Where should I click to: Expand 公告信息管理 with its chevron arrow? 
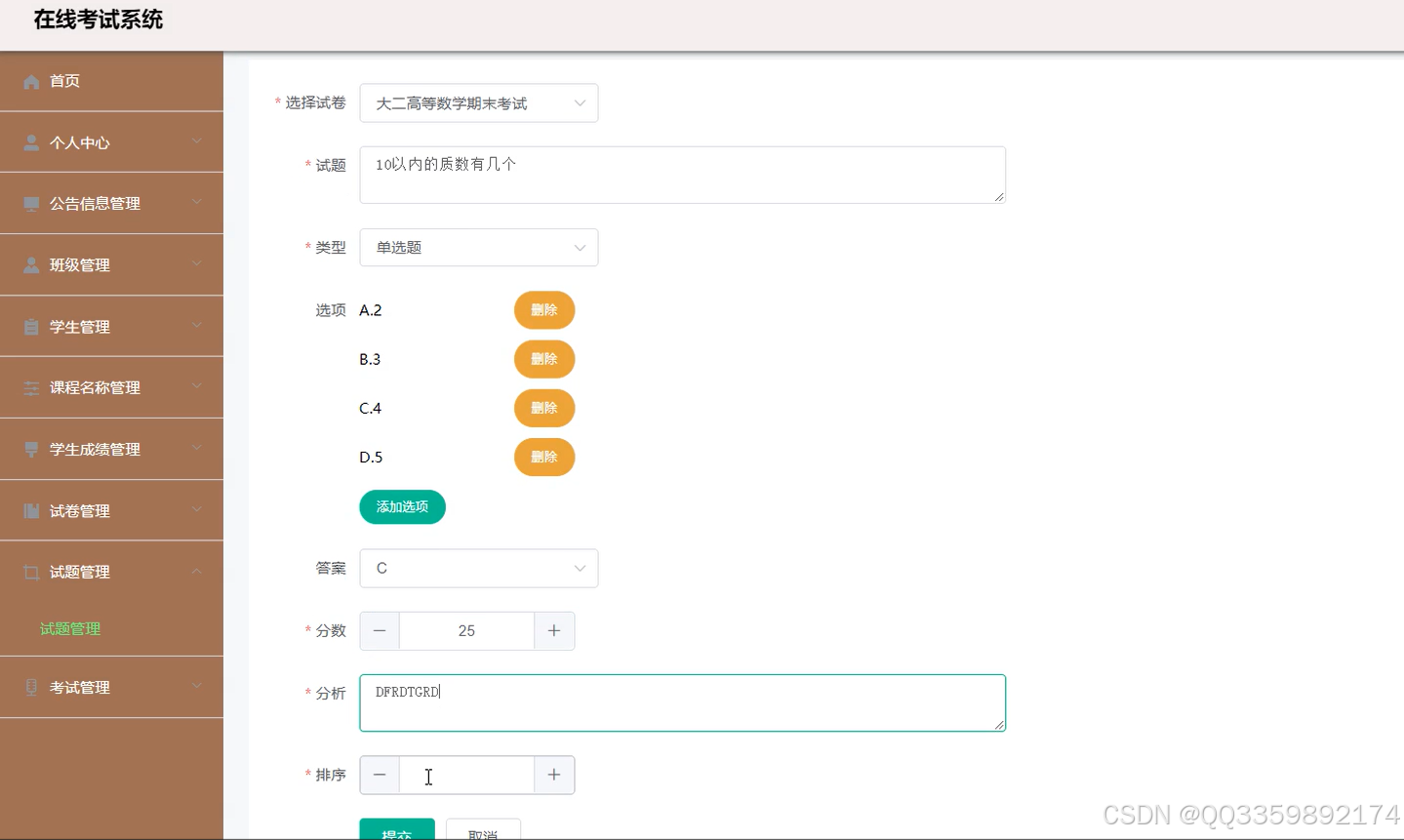(197, 203)
